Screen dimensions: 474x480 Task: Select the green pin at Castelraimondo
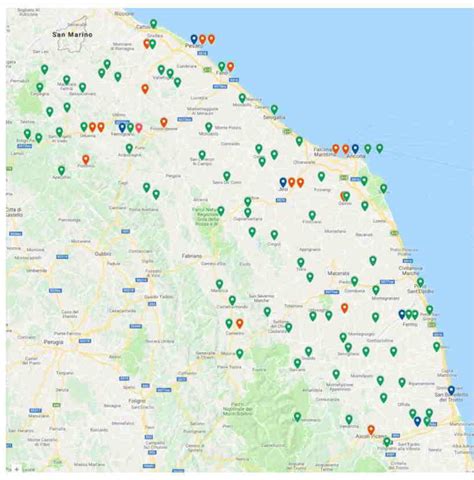pyautogui.click(x=232, y=300)
